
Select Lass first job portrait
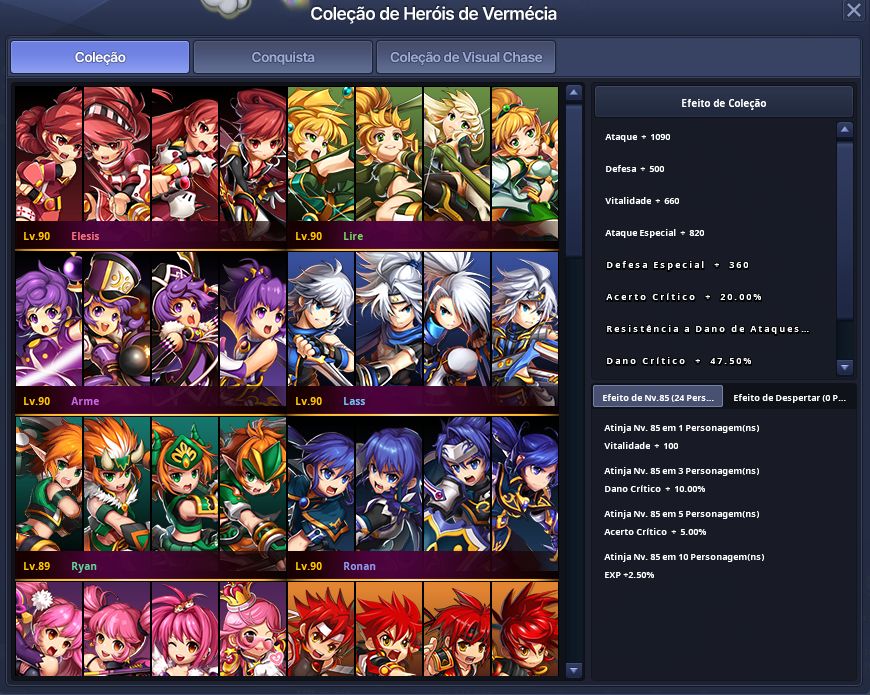(x=321, y=319)
